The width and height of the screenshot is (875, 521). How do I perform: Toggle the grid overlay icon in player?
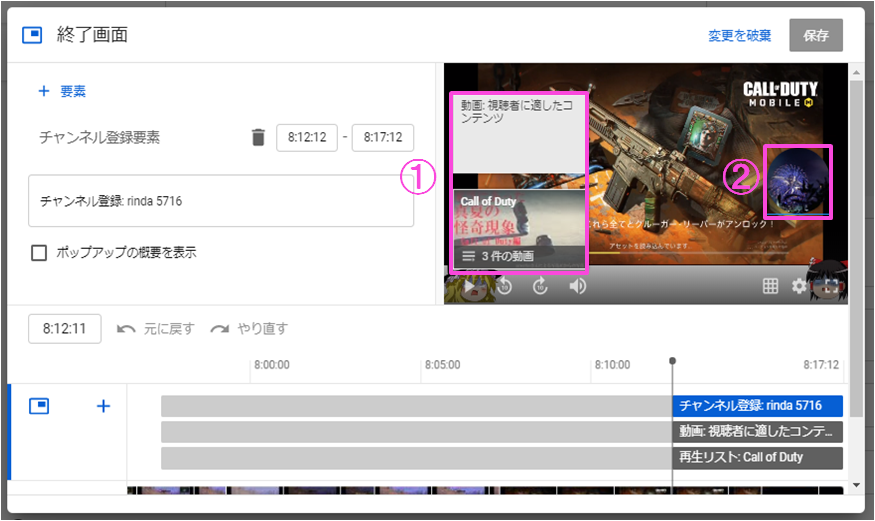coord(770,286)
